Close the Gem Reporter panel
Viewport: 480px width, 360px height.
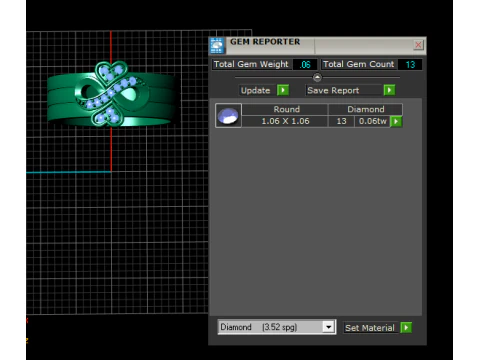[x=418, y=45]
